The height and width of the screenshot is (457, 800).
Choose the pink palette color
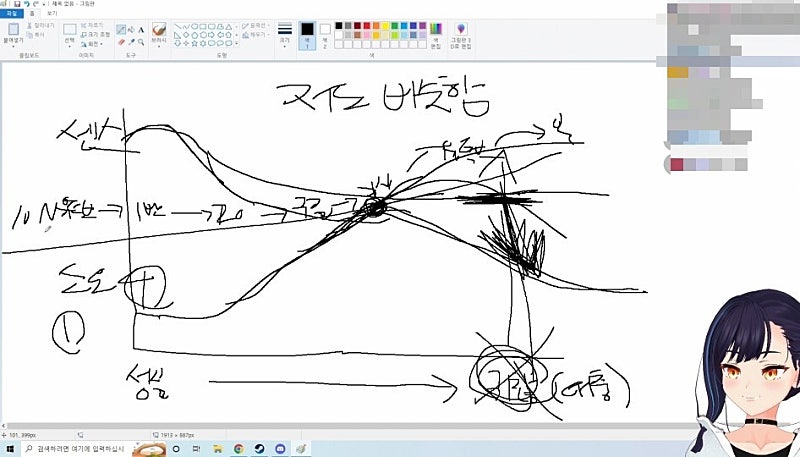pyautogui.click(x=367, y=35)
